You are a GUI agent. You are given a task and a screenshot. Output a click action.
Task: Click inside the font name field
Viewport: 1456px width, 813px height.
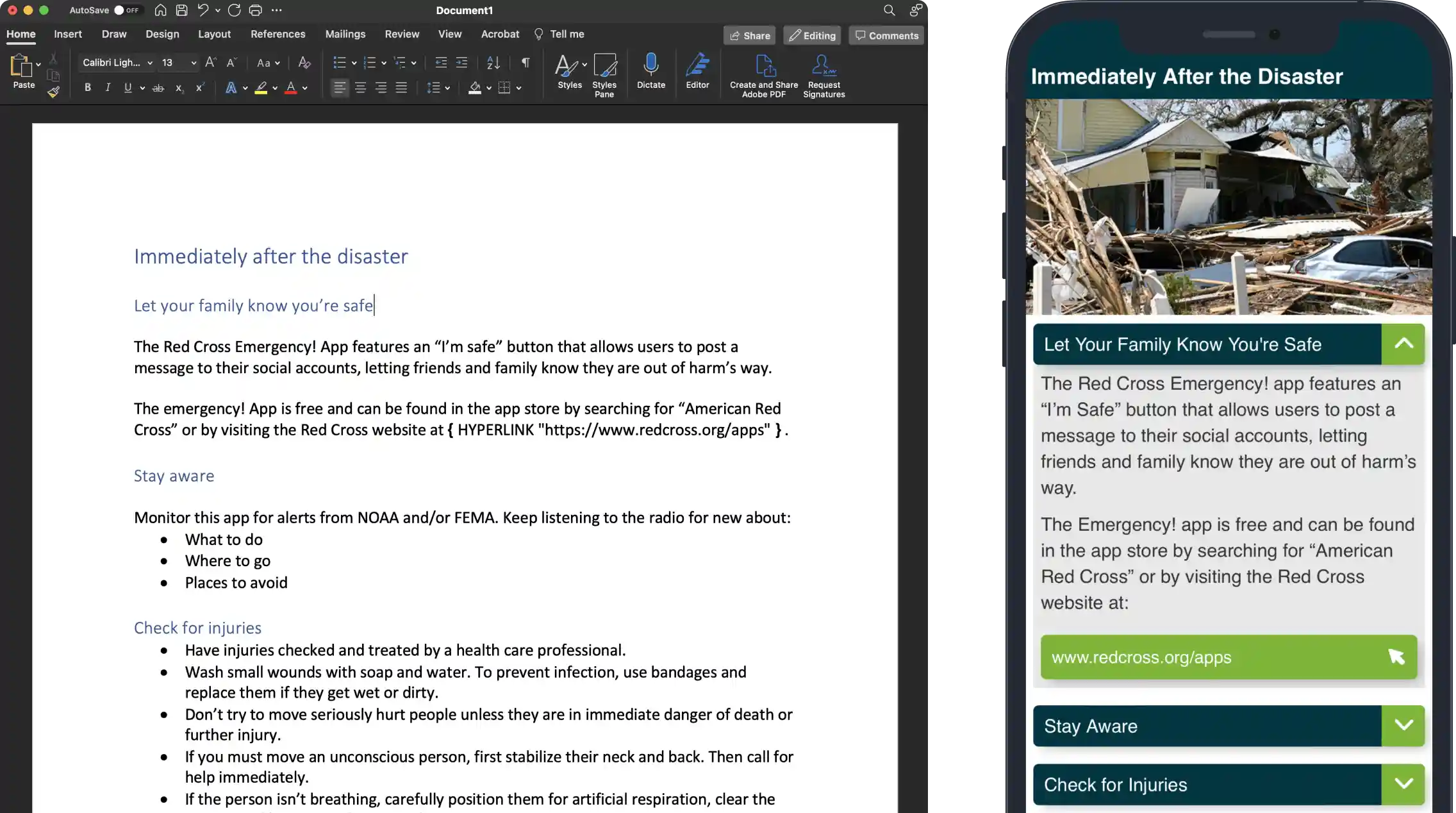[x=112, y=63]
